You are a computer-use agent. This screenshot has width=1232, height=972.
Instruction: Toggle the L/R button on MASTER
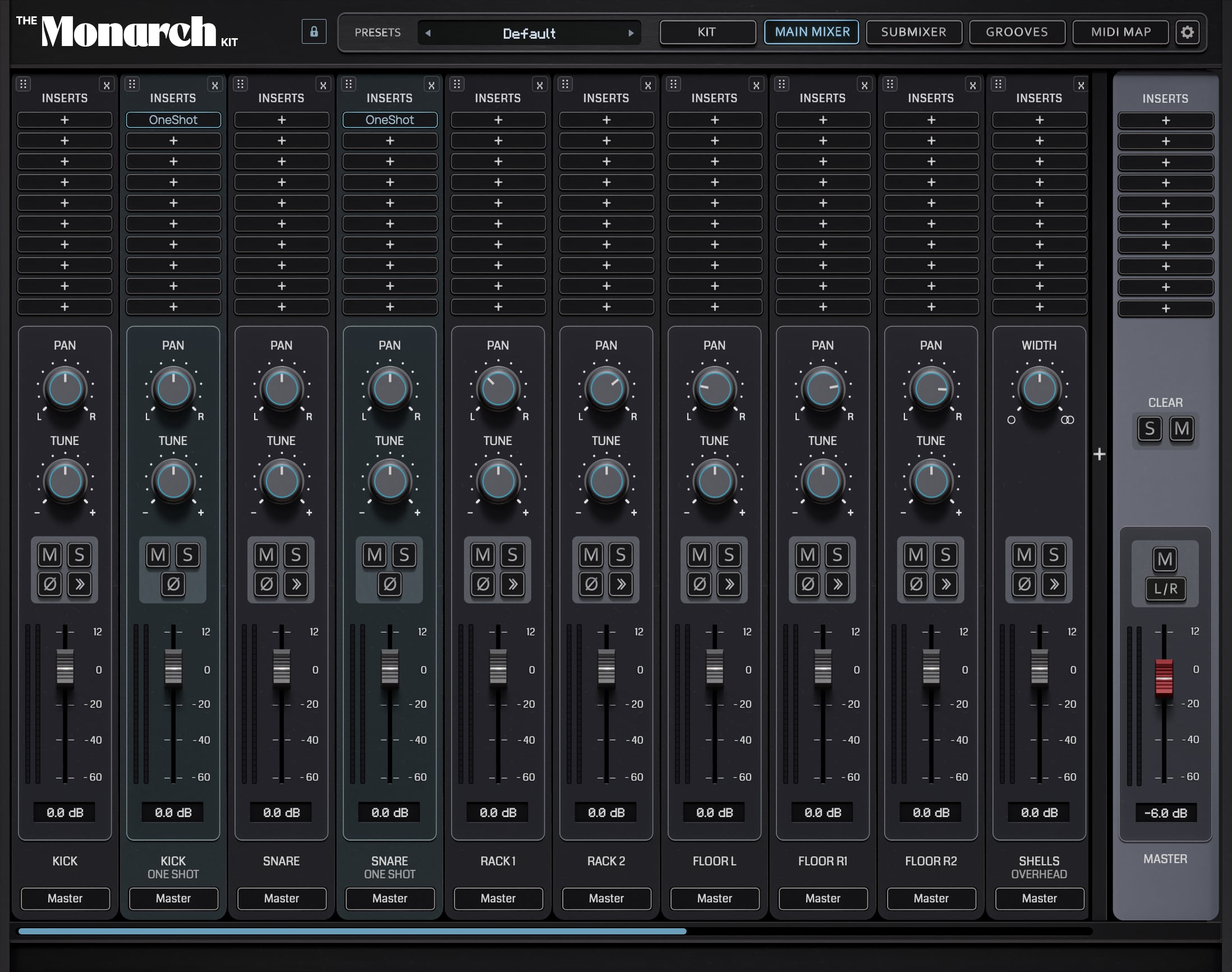pyautogui.click(x=1165, y=589)
